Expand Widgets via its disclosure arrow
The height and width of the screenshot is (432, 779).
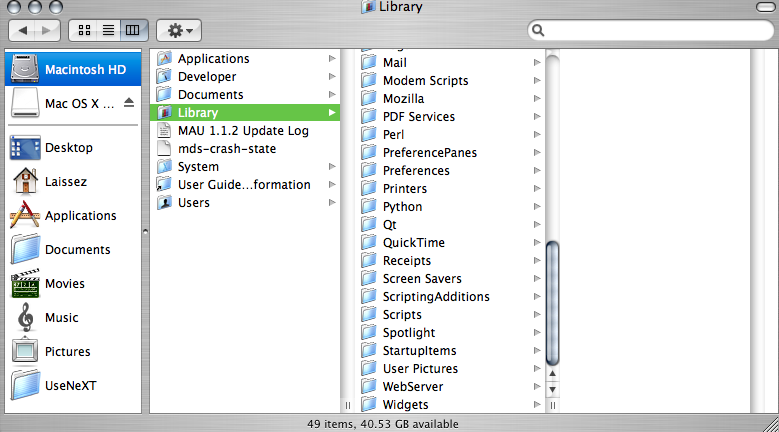coord(537,405)
